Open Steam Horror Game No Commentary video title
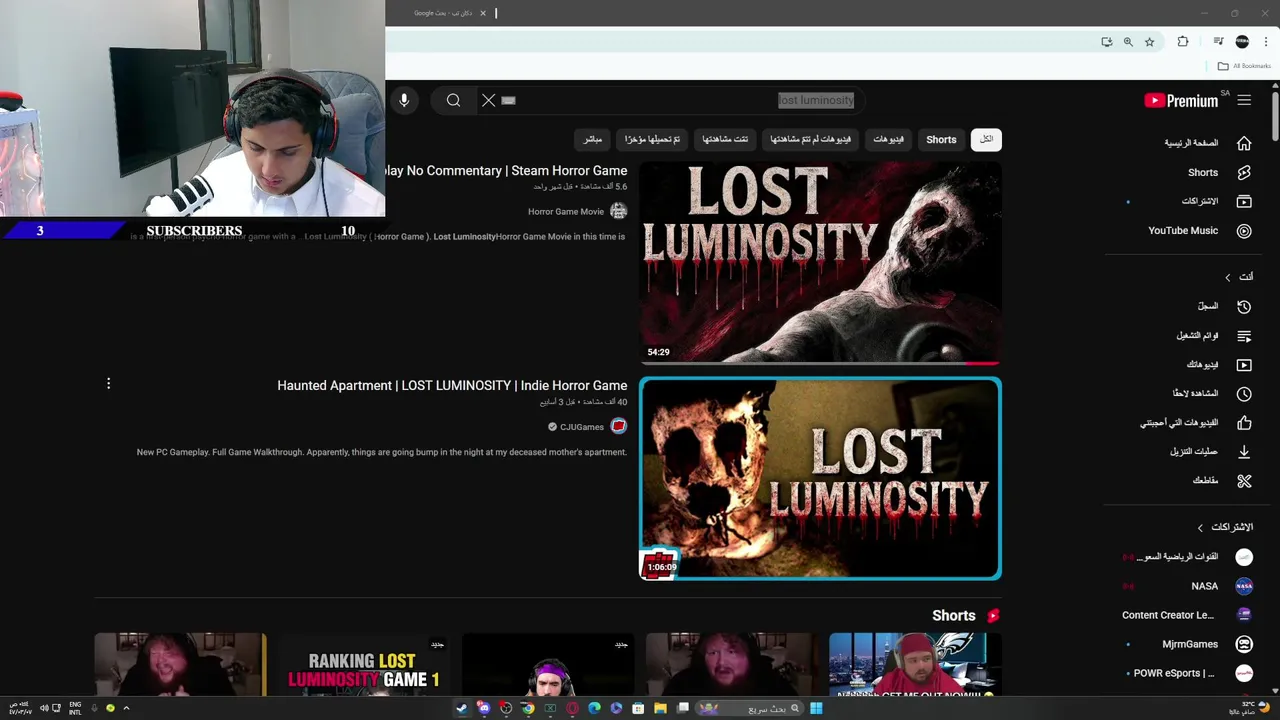This screenshot has height=720, width=1280. (506, 171)
